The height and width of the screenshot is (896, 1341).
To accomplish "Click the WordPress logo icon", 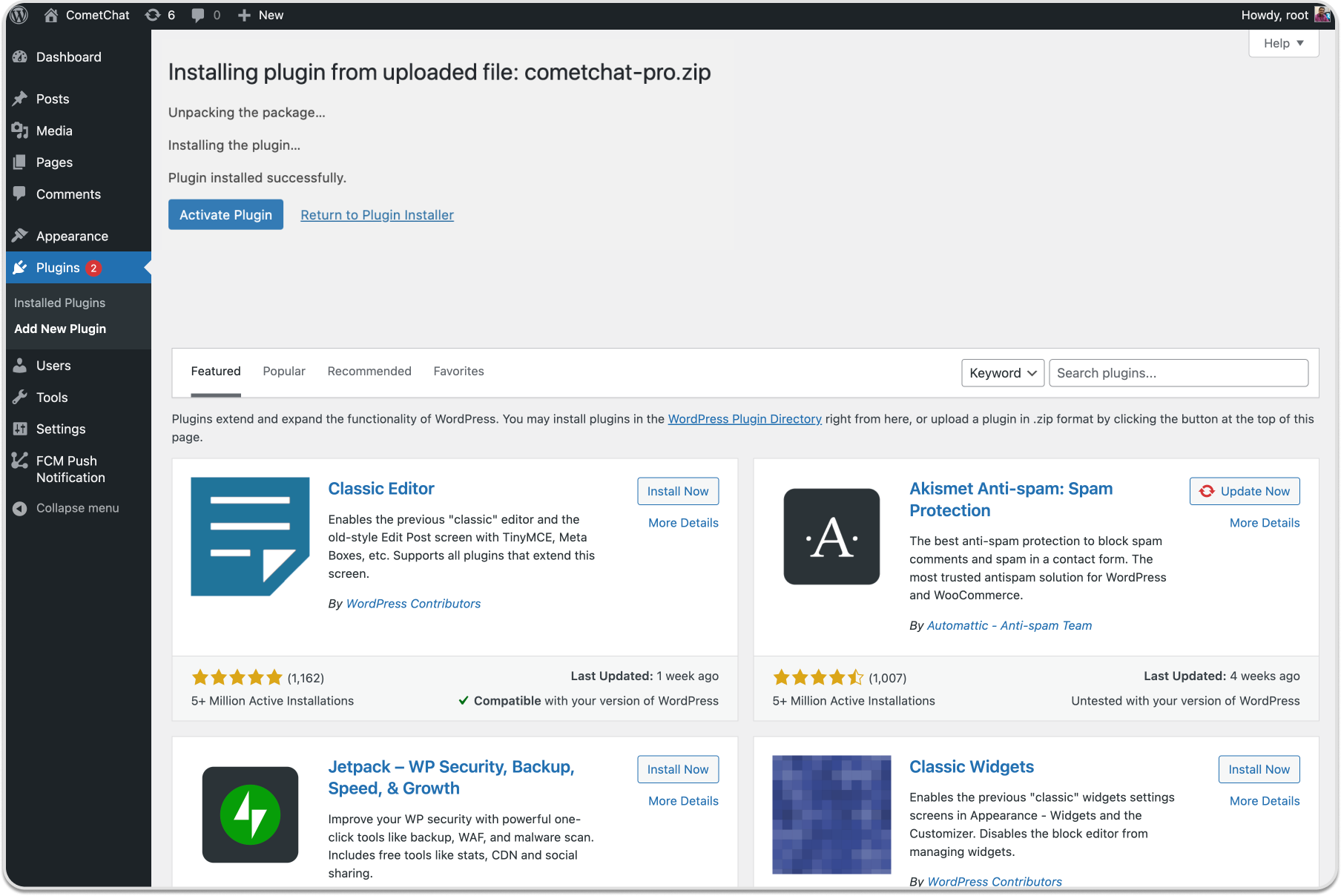I will point(19,15).
